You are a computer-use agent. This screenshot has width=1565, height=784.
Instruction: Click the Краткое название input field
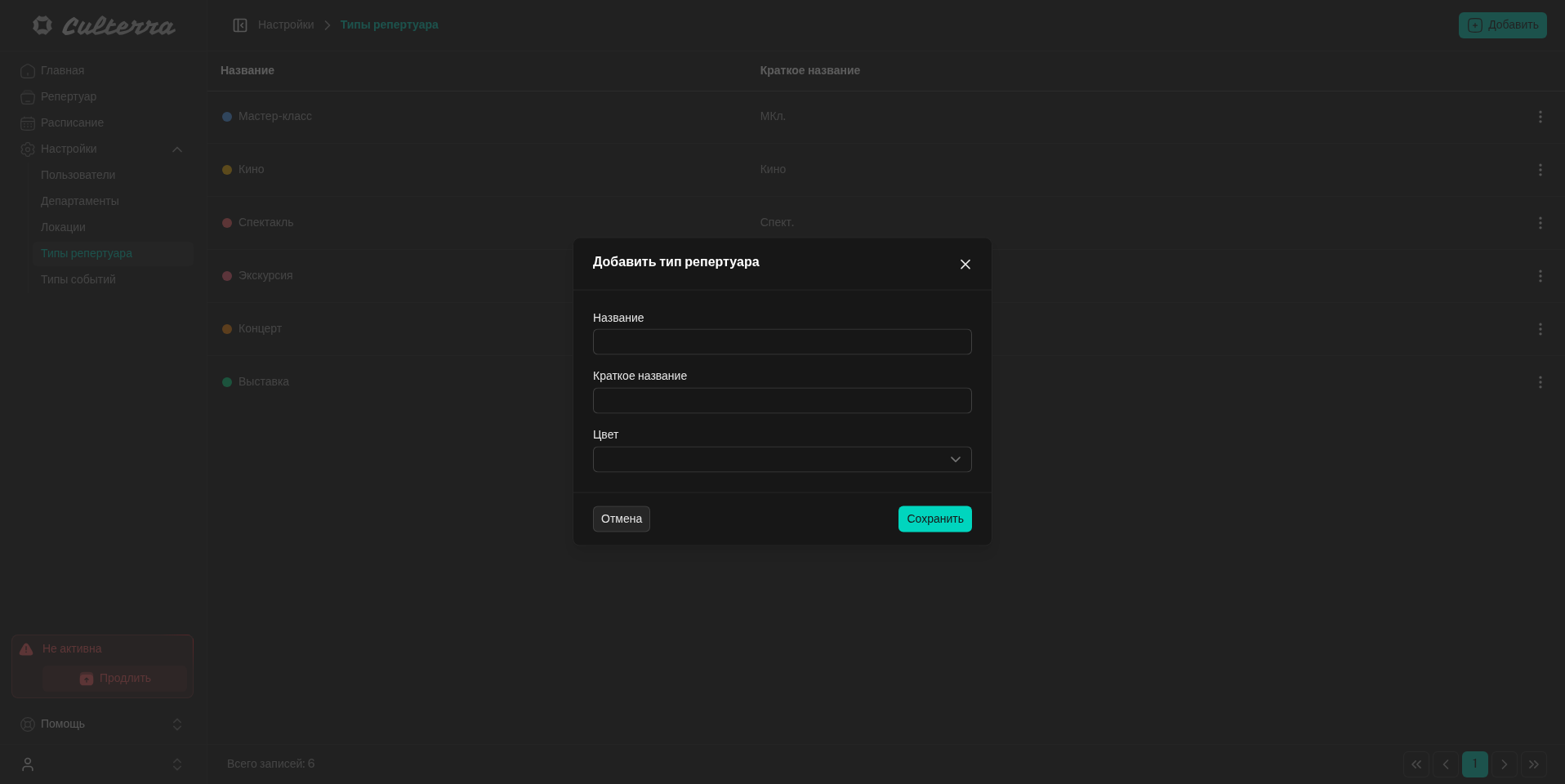(782, 401)
